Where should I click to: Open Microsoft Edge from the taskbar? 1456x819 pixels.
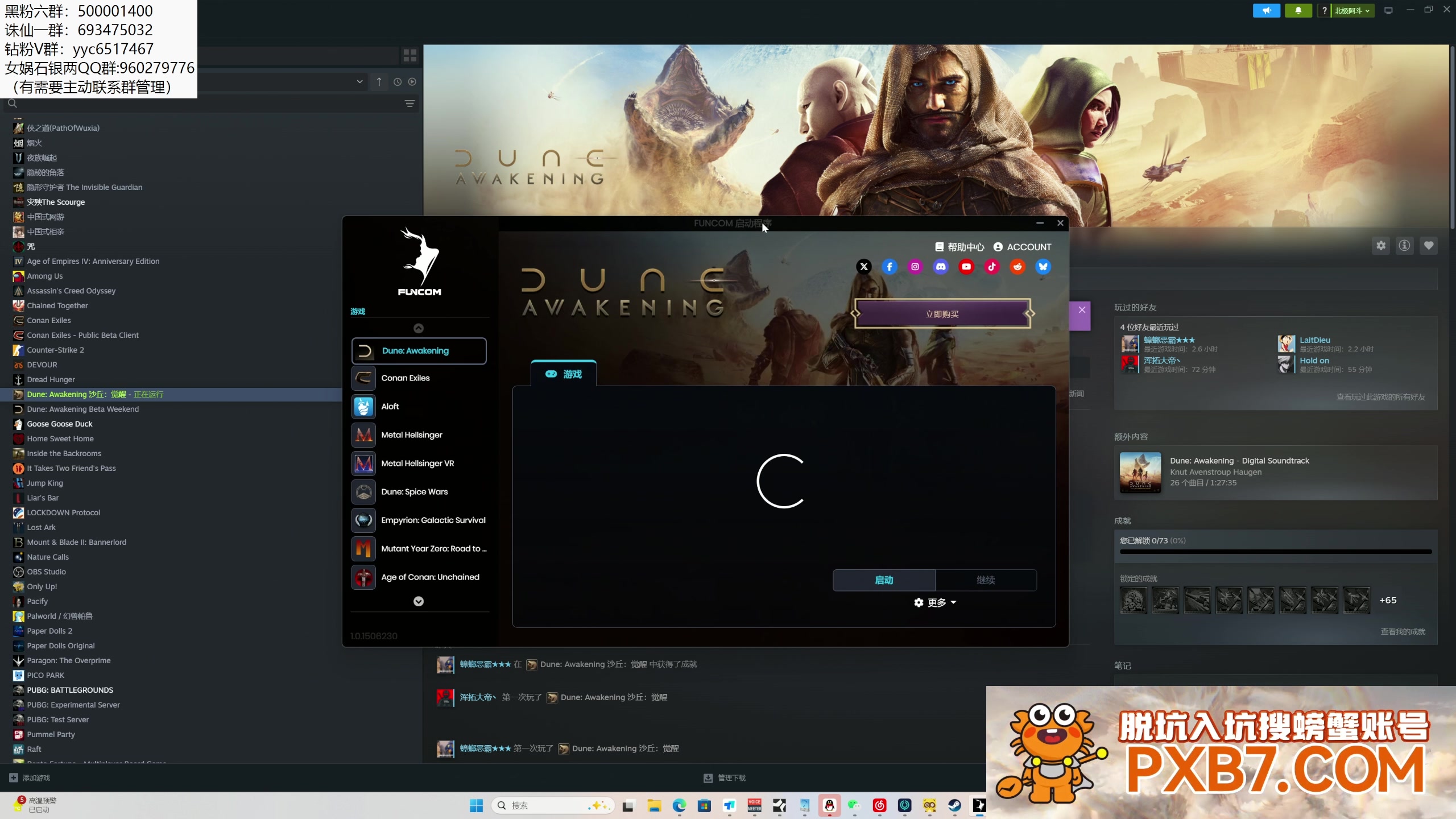(680, 805)
